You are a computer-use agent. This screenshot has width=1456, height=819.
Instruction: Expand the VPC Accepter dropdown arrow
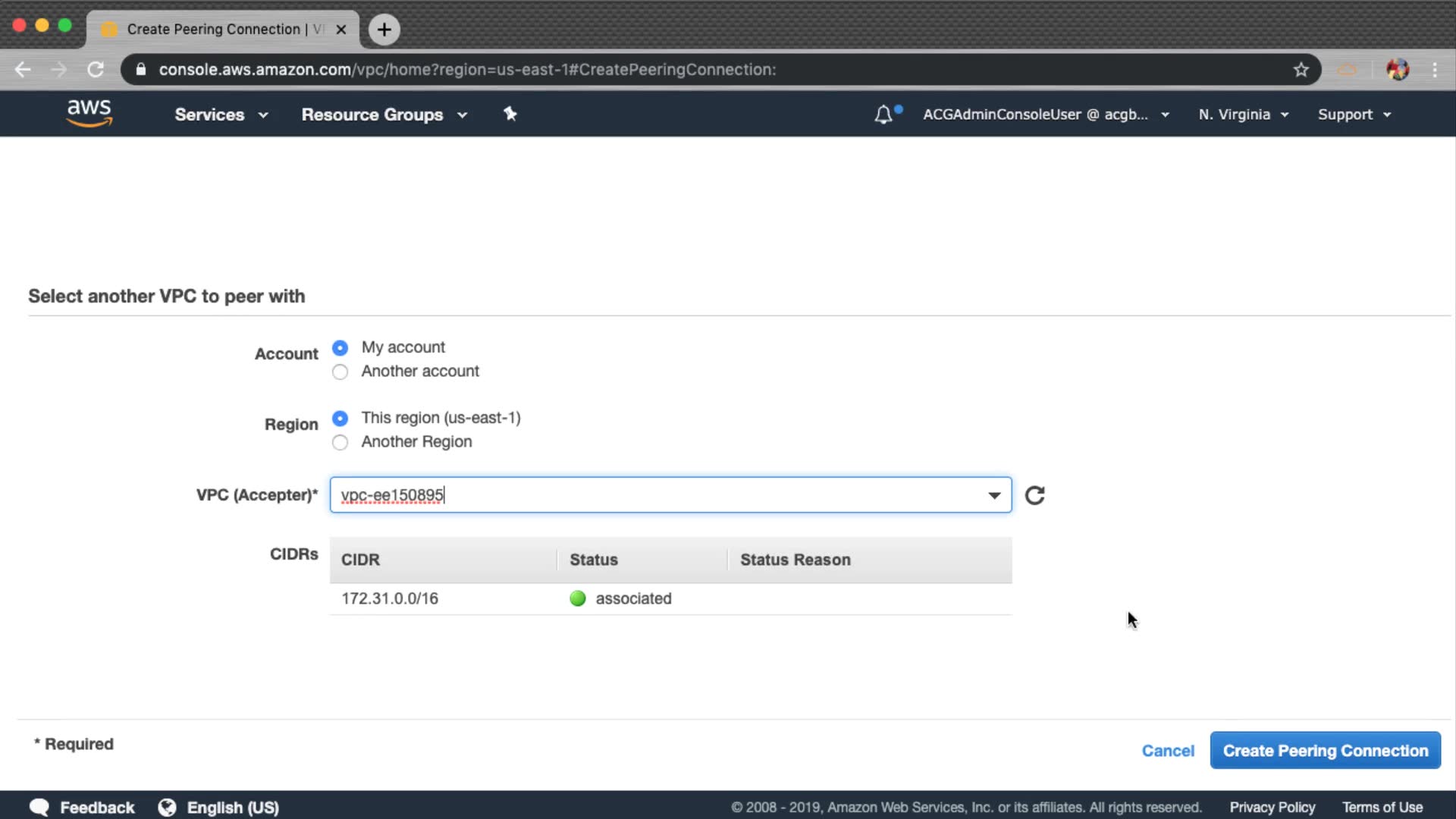pos(994,495)
